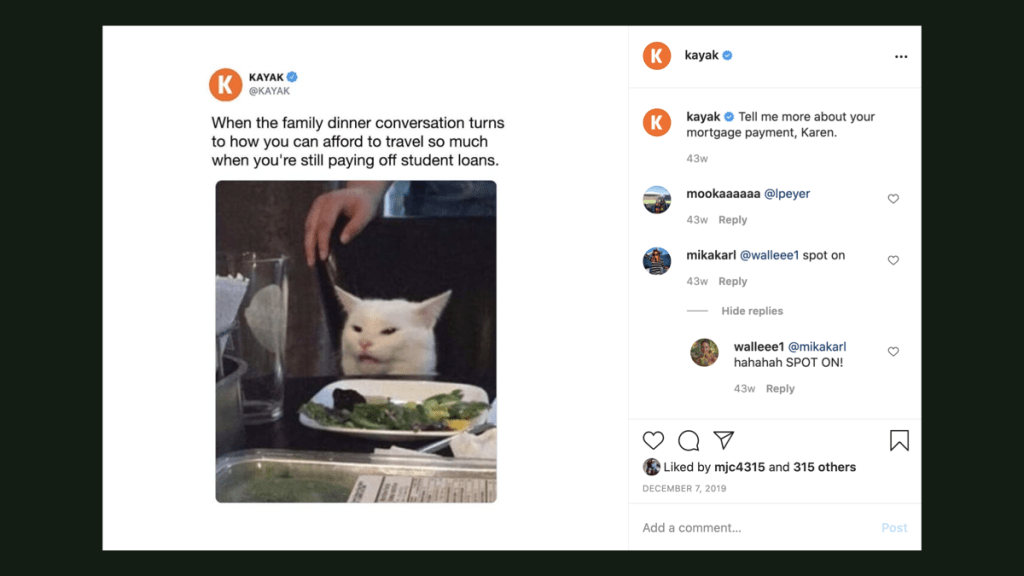Reply to mikakarl's comment
This screenshot has width=1024, height=576.
coord(732,282)
